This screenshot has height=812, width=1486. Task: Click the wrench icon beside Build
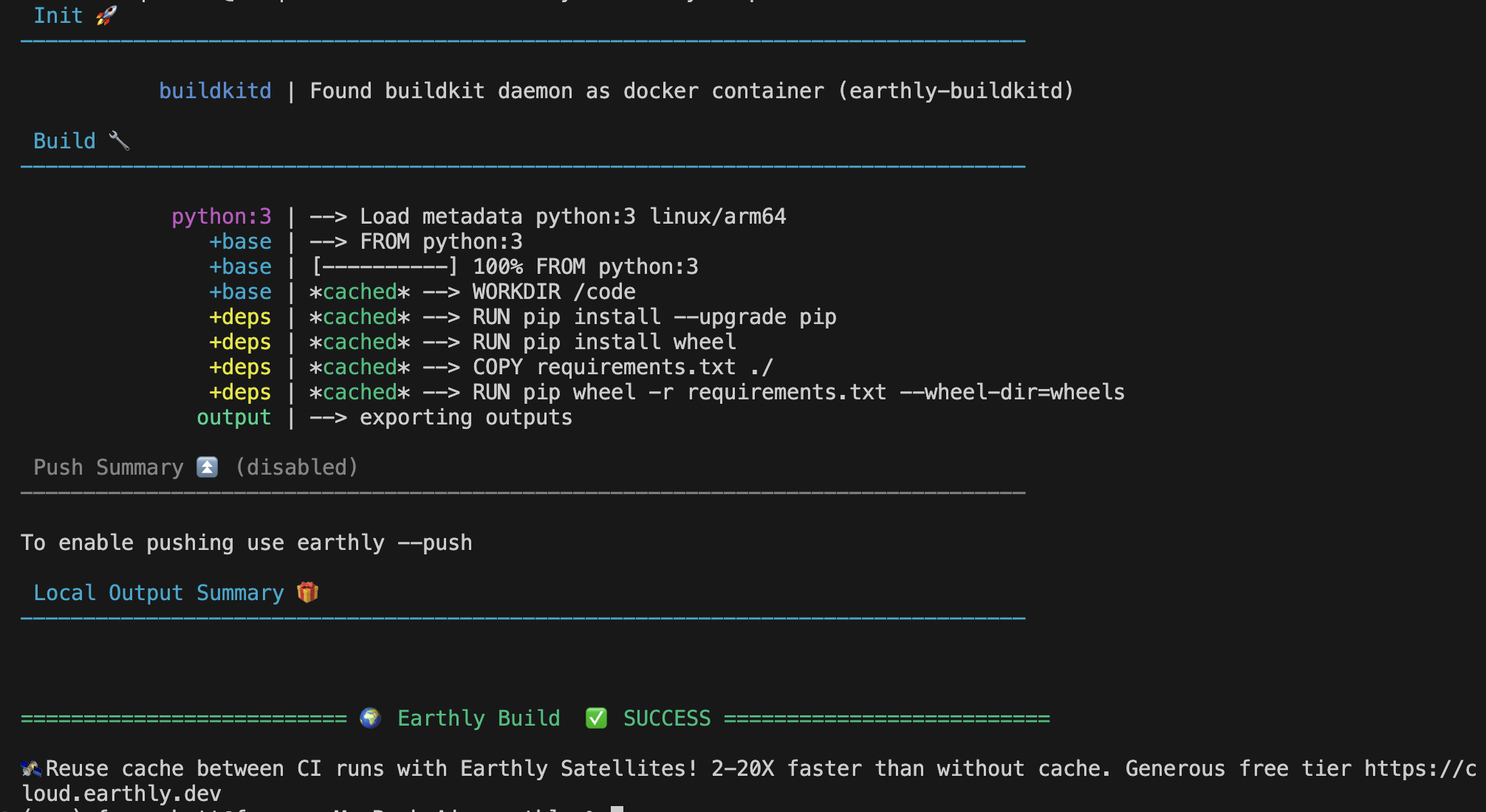119,140
